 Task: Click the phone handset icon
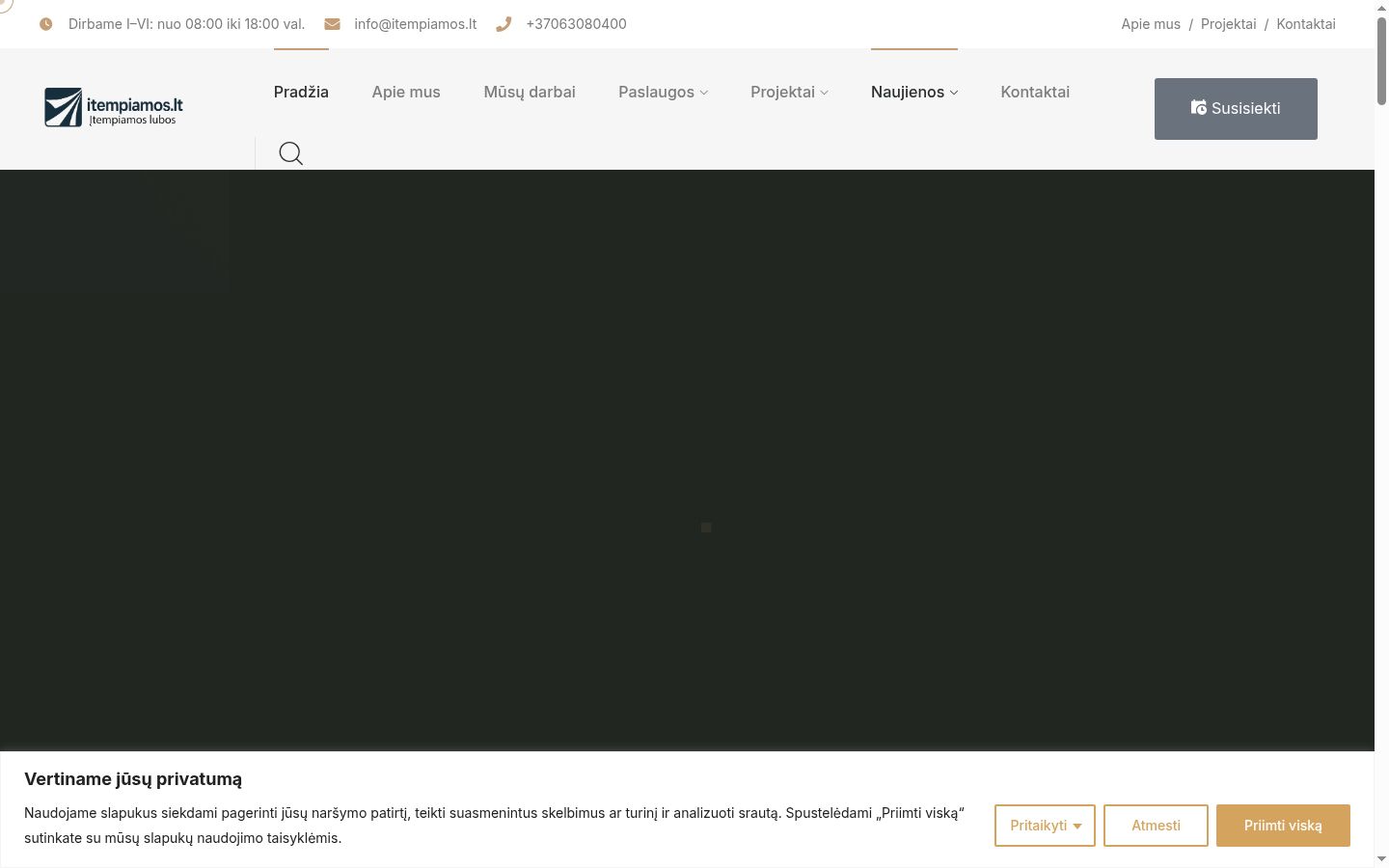504,24
